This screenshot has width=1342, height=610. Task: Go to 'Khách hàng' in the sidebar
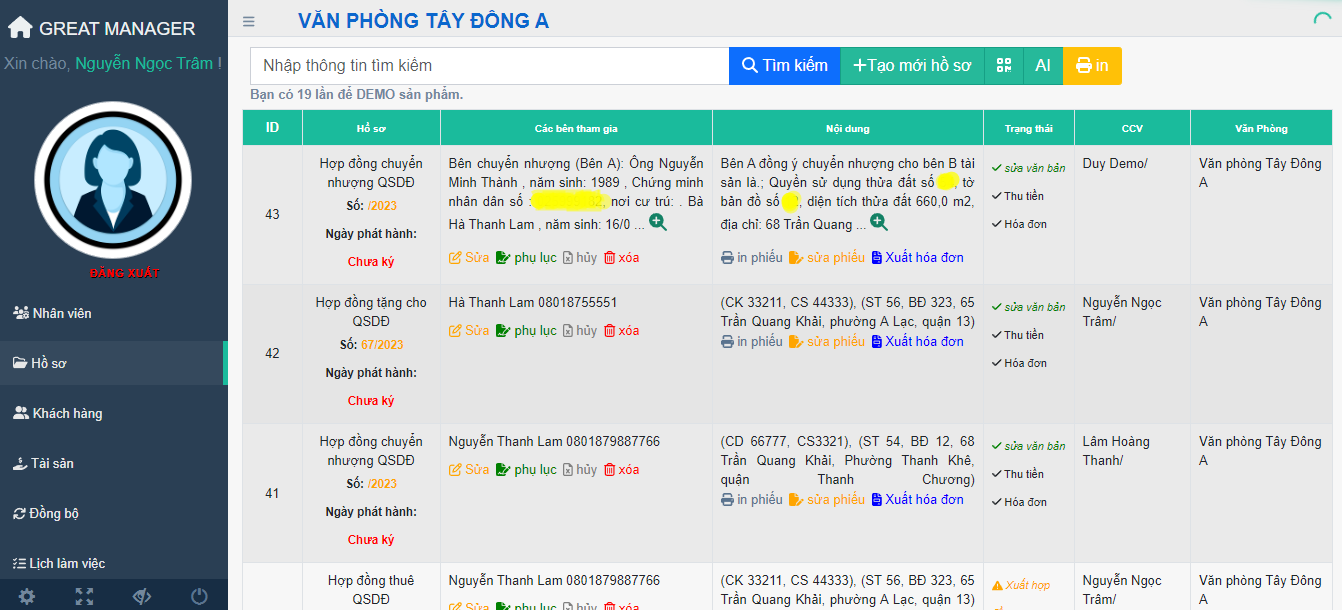67,413
